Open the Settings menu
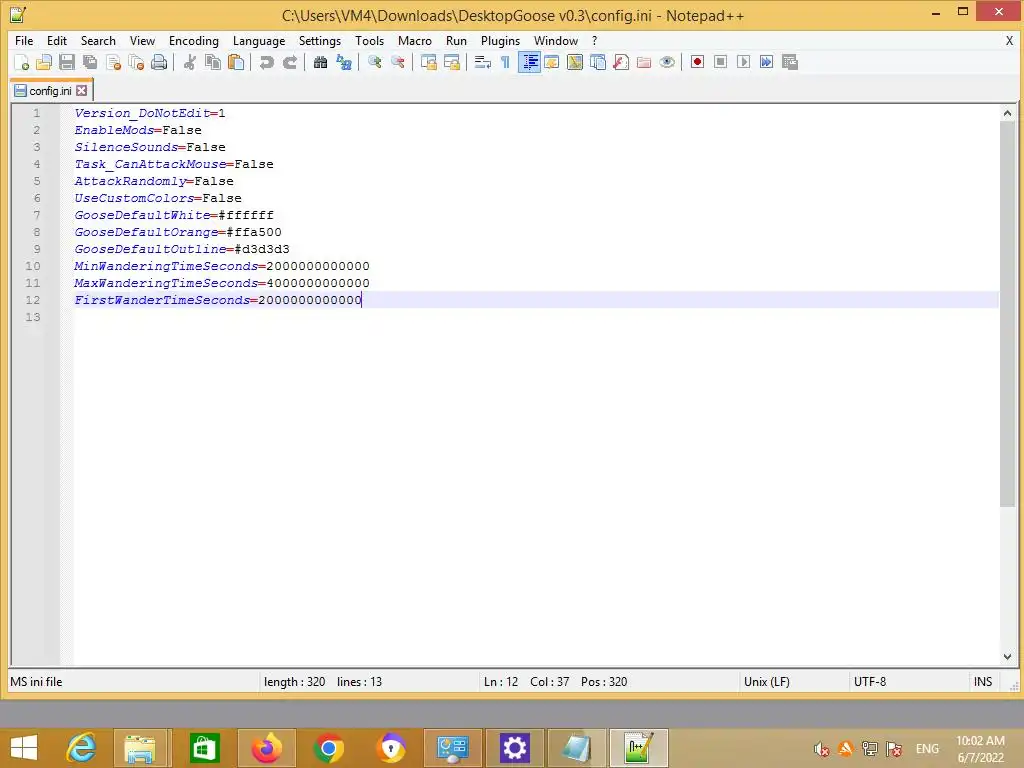Viewport: 1024px width, 768px height. tap(320, 40)
